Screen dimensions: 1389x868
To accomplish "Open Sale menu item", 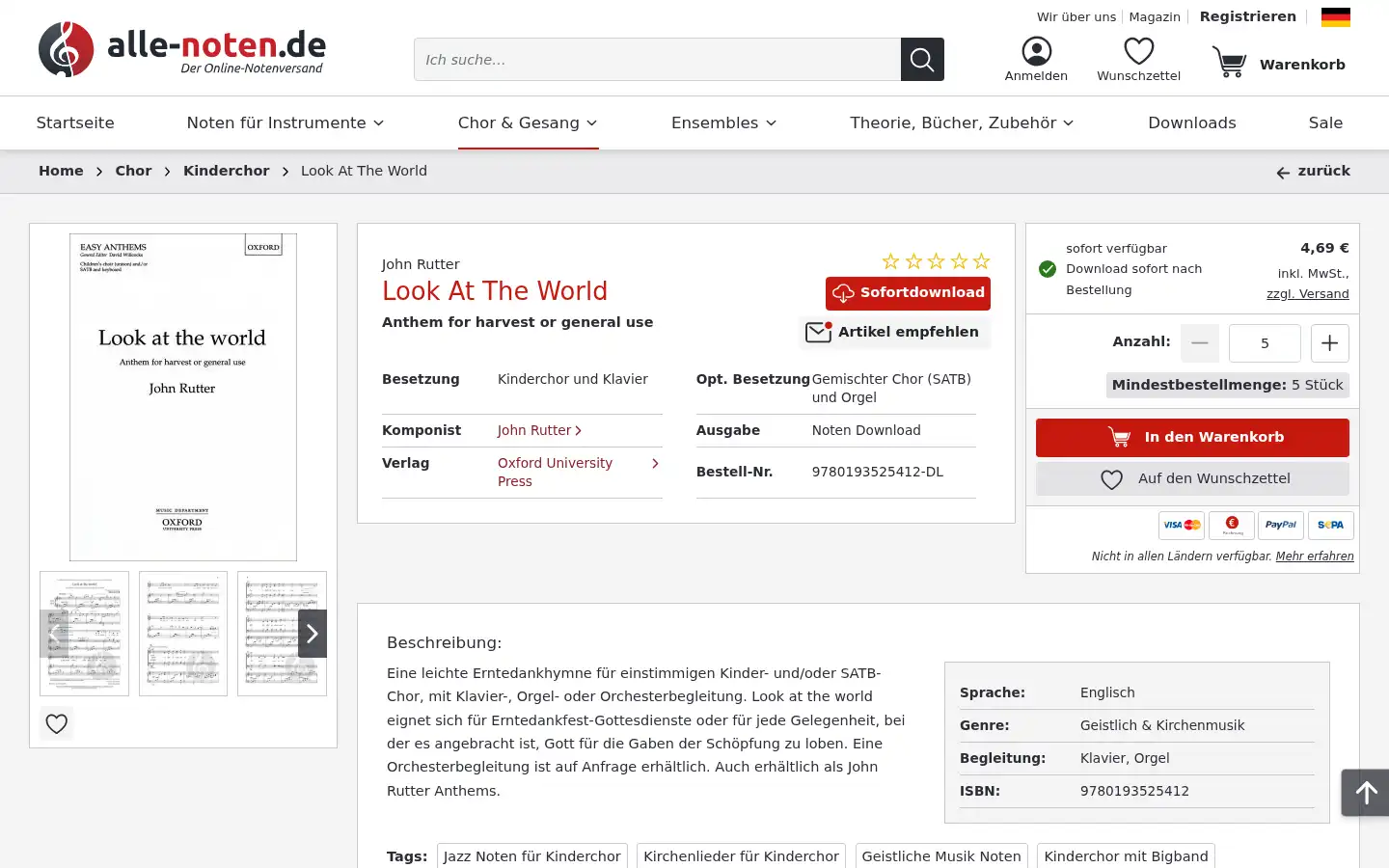I will [1325, 122].
